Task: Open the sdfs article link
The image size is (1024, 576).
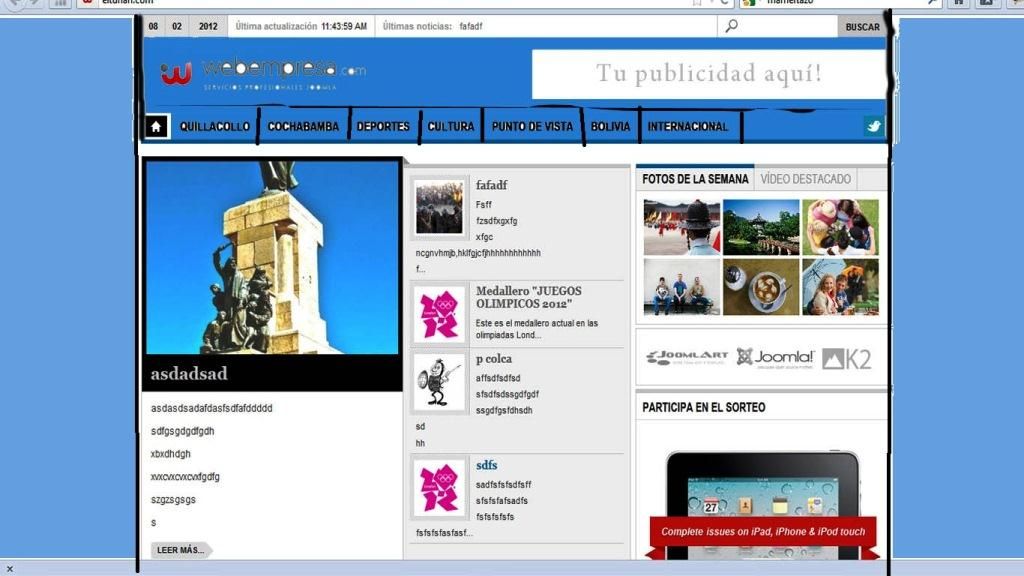Action: point(487,465)
